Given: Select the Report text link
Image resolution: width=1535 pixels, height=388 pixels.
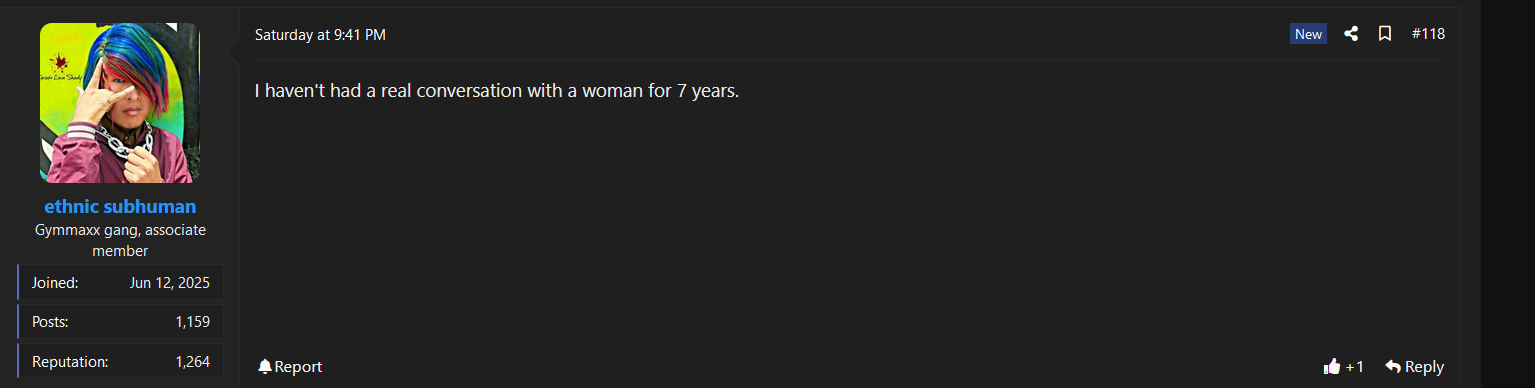Looking at the screenshot, I should [x=298, y=367].
